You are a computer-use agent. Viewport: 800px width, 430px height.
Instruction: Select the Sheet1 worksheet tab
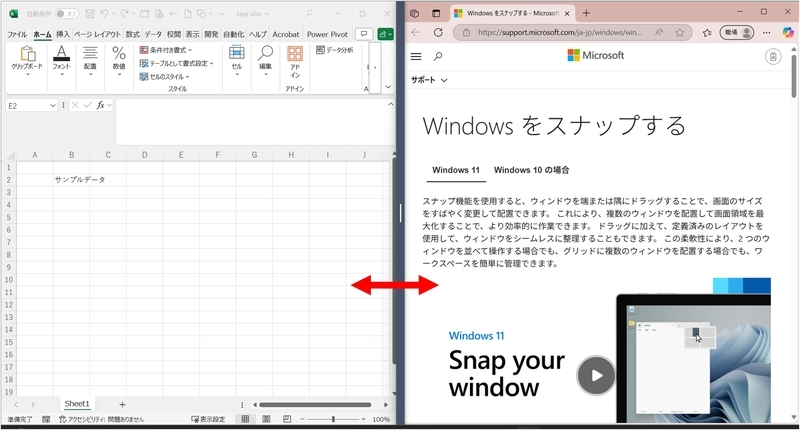[x=77, y=404]
